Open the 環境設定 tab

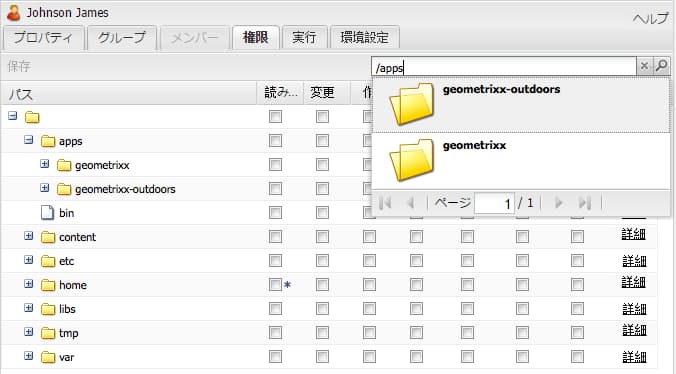pos(364,38)
